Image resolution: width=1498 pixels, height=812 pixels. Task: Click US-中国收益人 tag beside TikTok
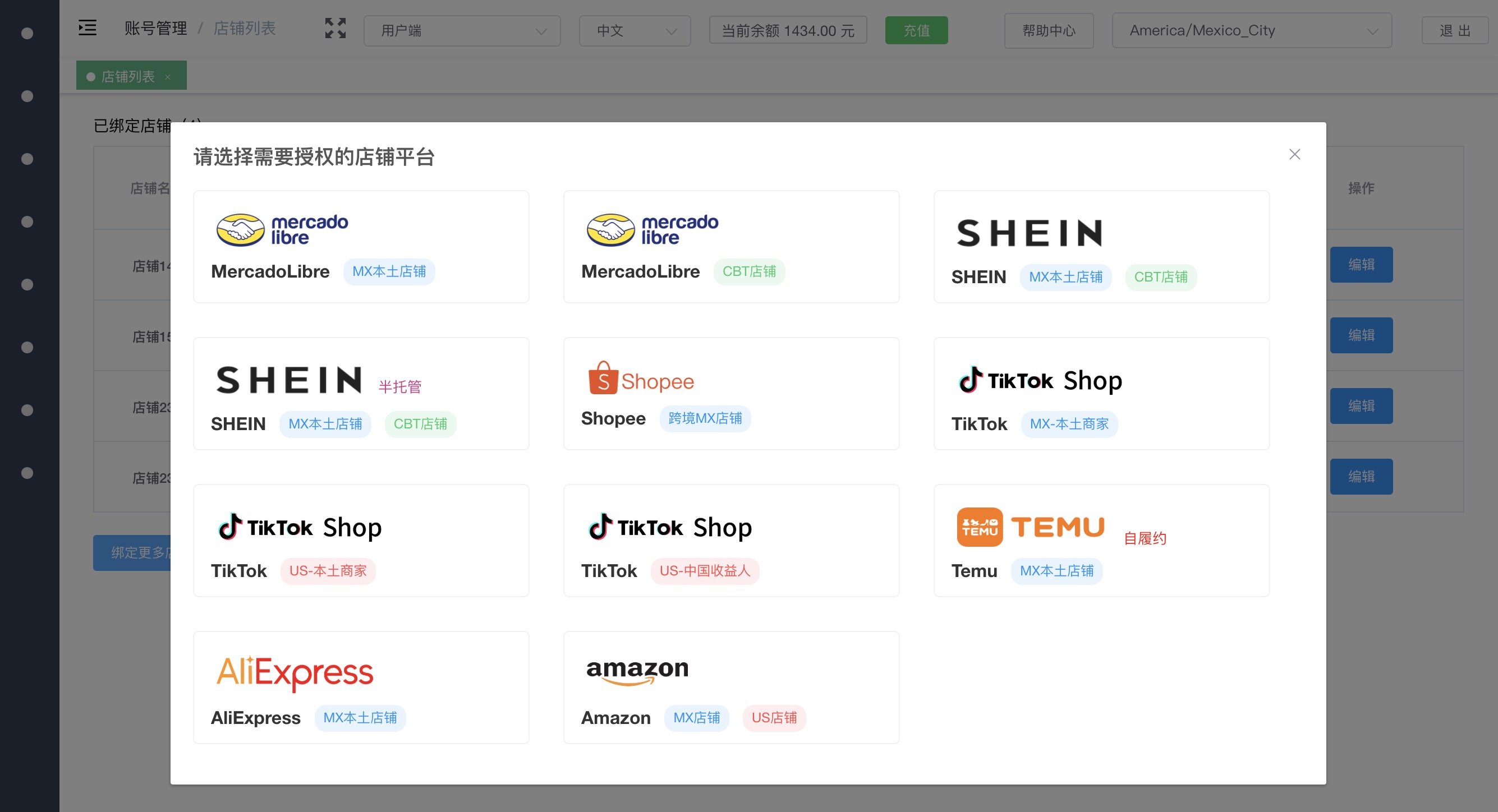pos(705,571)
